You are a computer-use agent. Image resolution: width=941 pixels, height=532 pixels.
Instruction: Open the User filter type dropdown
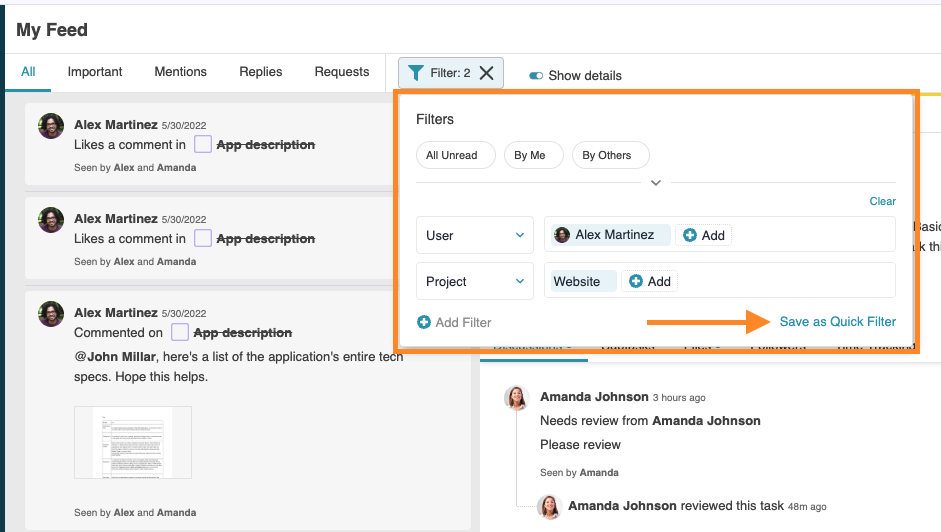coord(475,235)
